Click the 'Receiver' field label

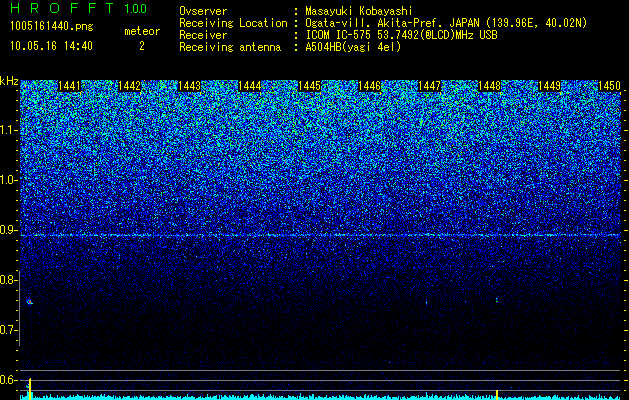(x=203, y=35)
